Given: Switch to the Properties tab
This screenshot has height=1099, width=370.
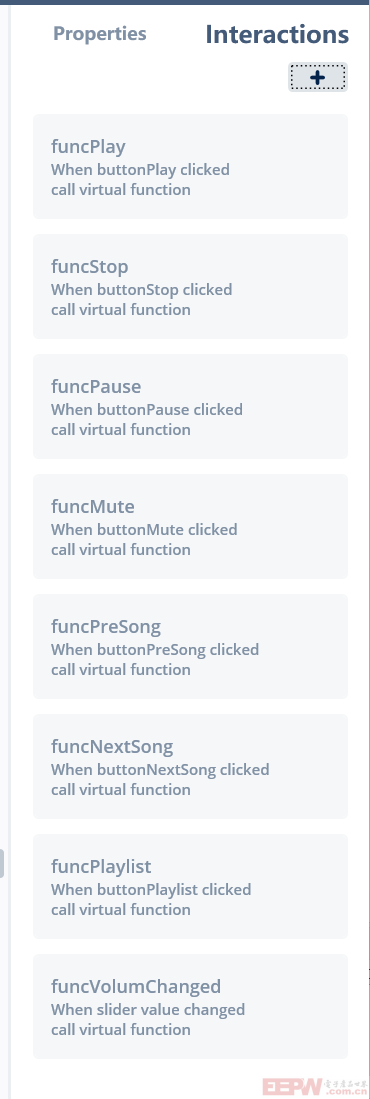Looking at the screenshot, I should [x=100, y=34].
